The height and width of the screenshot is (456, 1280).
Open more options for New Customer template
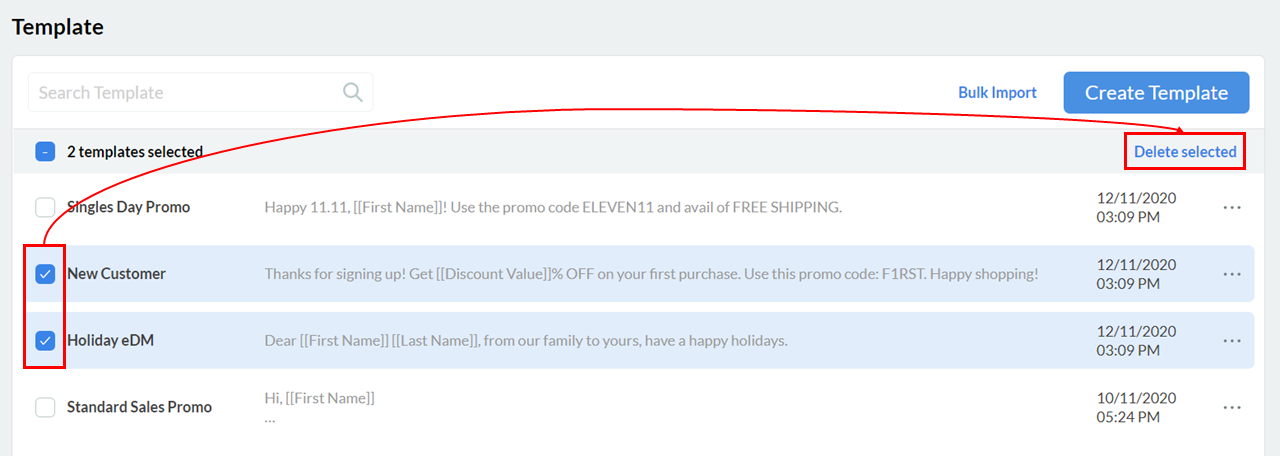pyautogui.click(x=1232, y=274)
